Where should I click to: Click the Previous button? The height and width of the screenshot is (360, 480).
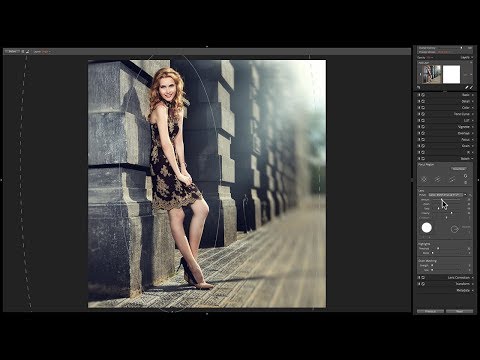(x=430, y=311)
